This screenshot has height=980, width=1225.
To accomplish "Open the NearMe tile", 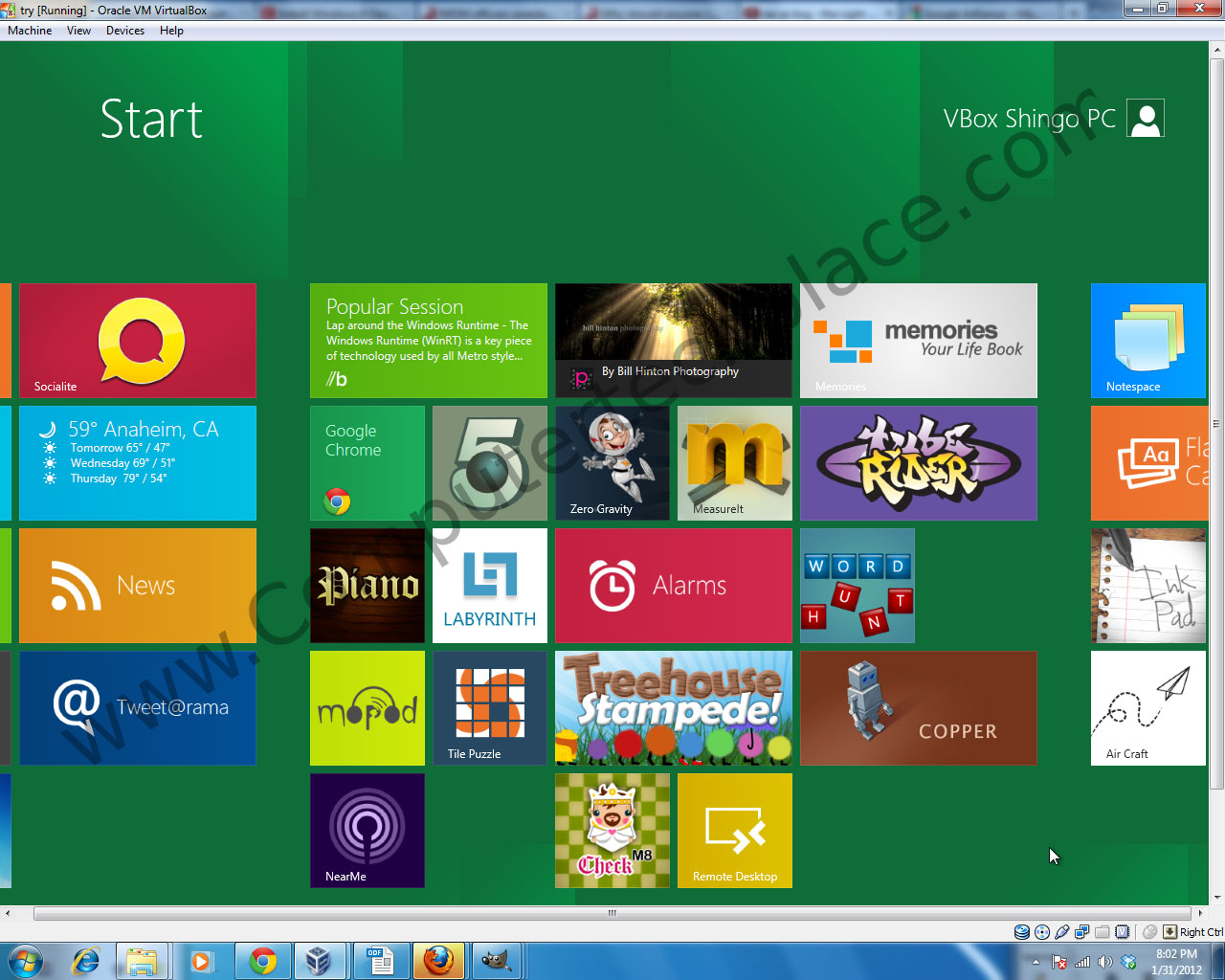I will 367,831.
